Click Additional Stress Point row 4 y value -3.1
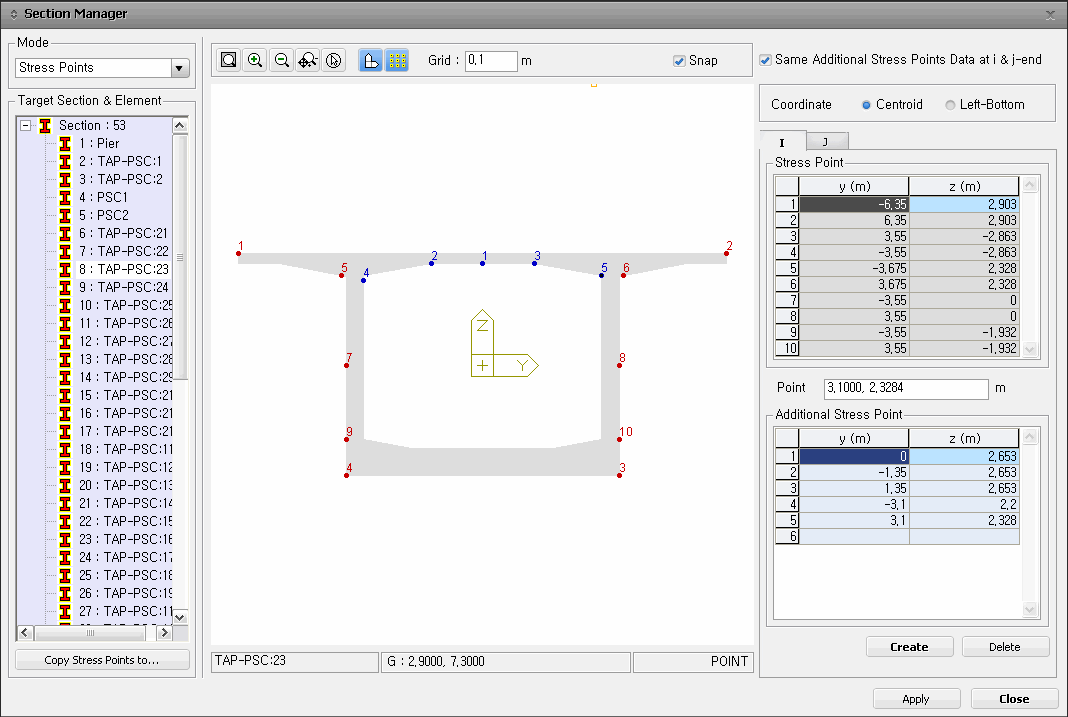The height and width of the screenshot is (717, 1068). (854, 505)
